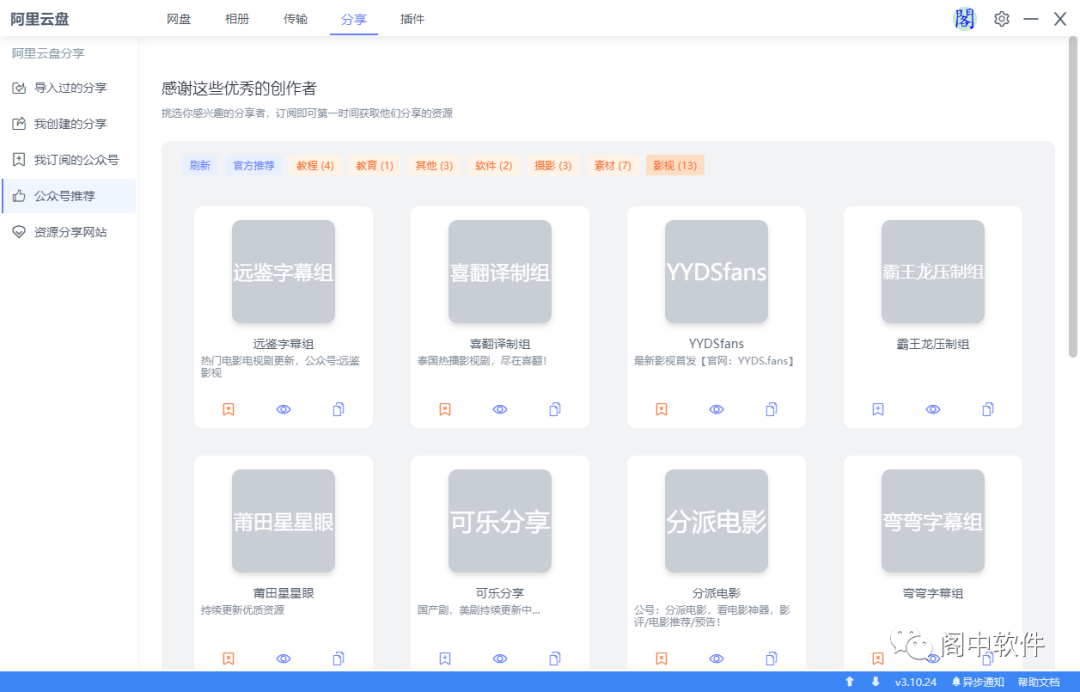Open 异步通知 in status bar
This screenshot has height=692, width=1080.
click(x=978, y=682)
